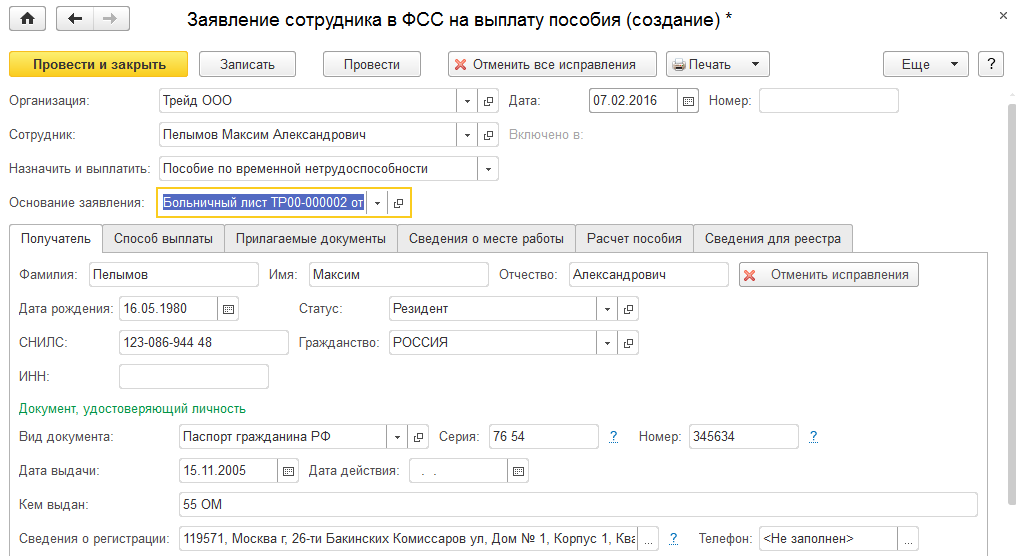
Task: Open calendar for date of birth
Action: [229, 309]
